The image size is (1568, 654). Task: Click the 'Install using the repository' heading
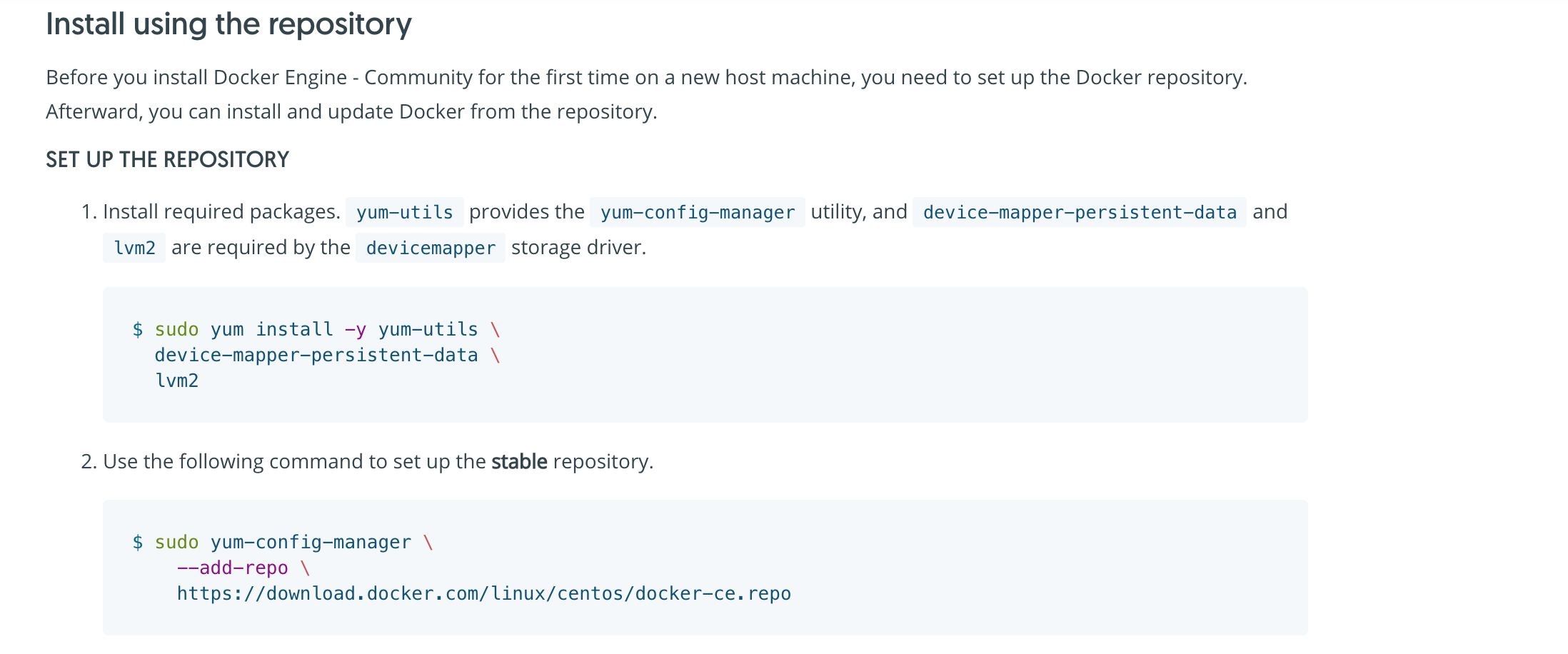[x=228, y=24]
